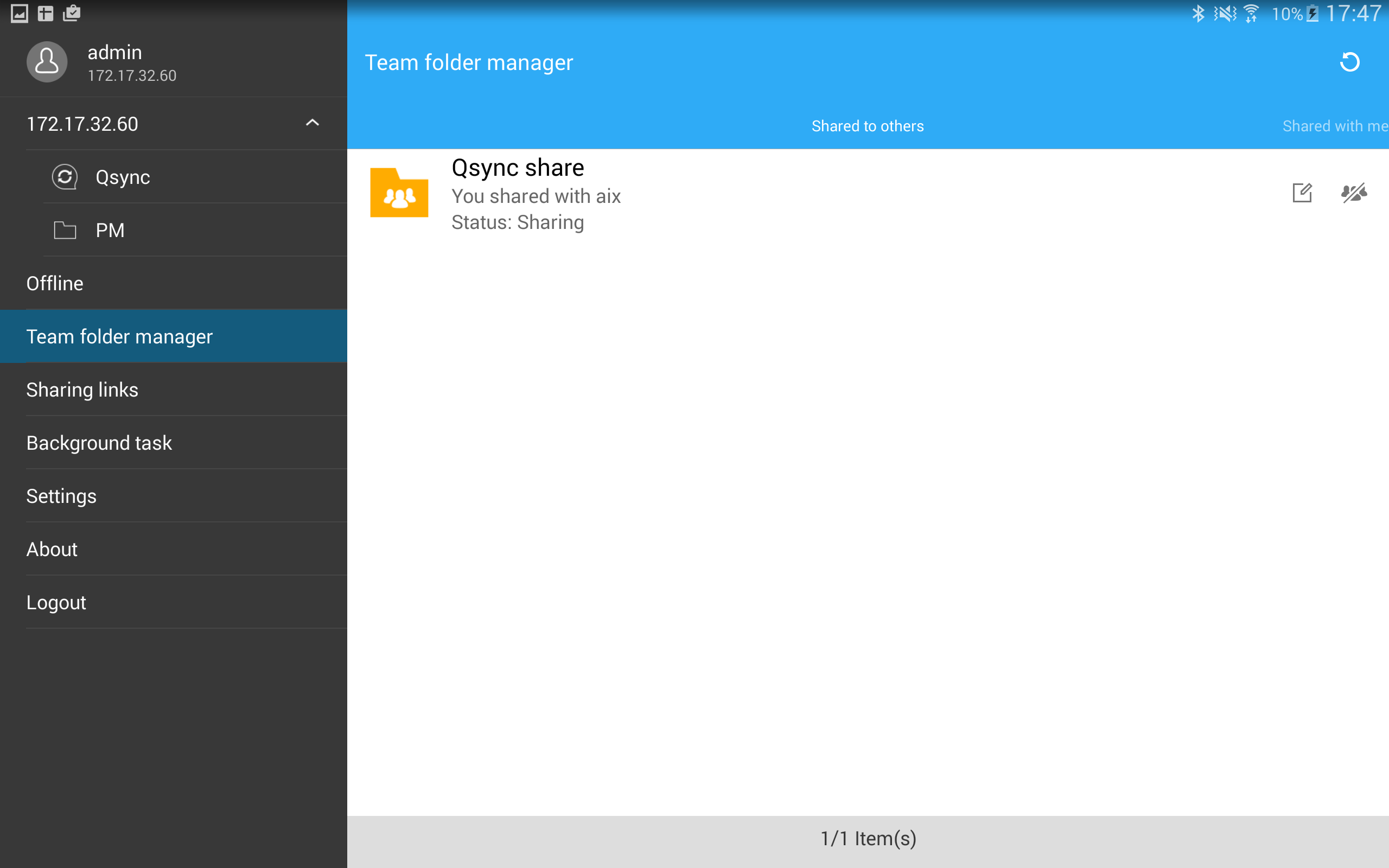Open Sharing links menu item
Viewport: 1389px width, 868px height.
(x=82, y=390)
